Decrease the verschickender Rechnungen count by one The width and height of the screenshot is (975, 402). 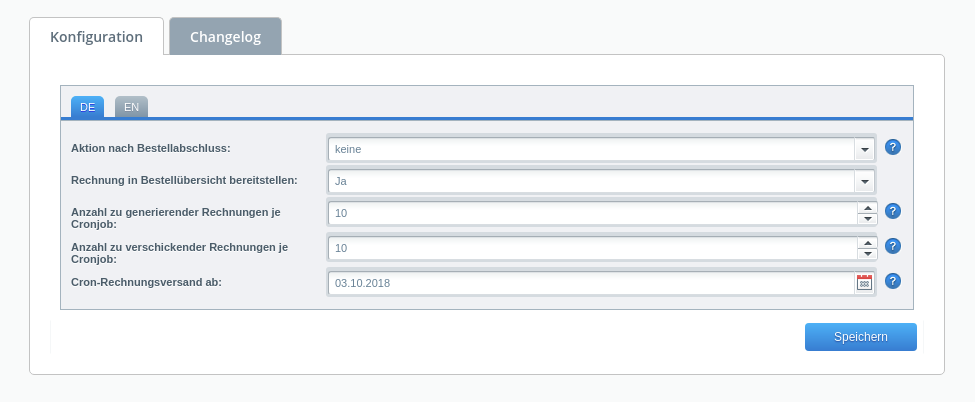coord(867,254)
